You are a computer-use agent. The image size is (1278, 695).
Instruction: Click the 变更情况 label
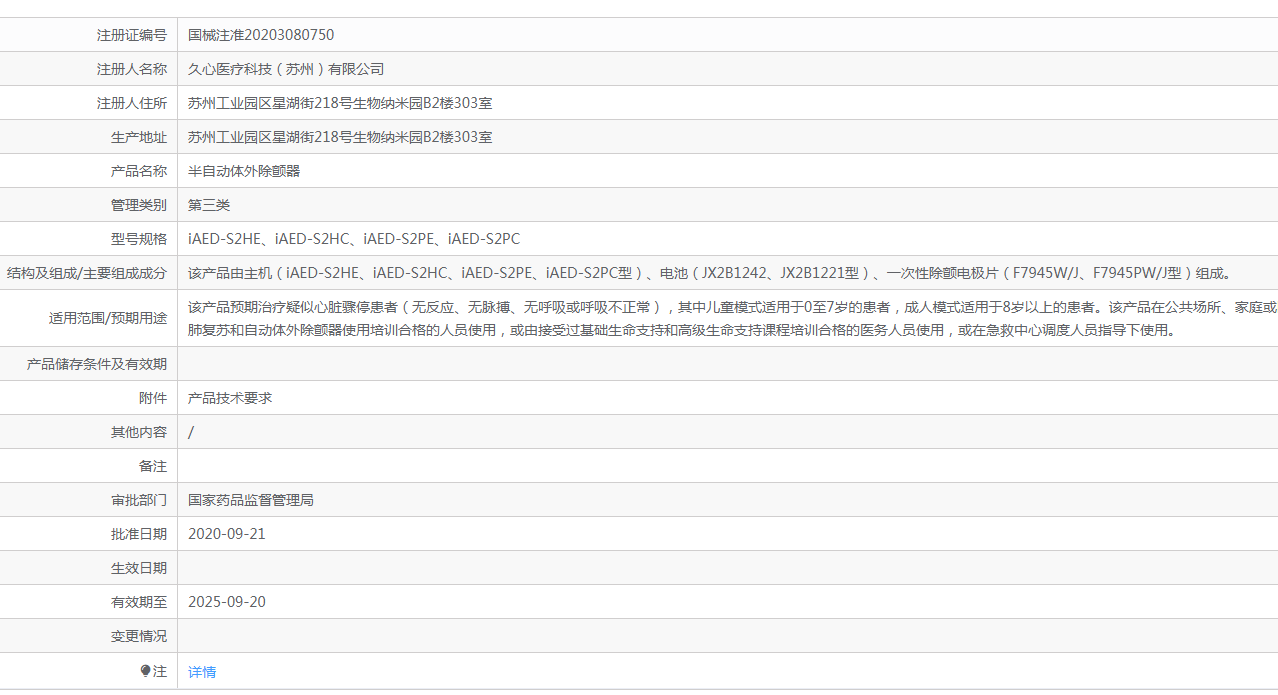tap(139, 636)
